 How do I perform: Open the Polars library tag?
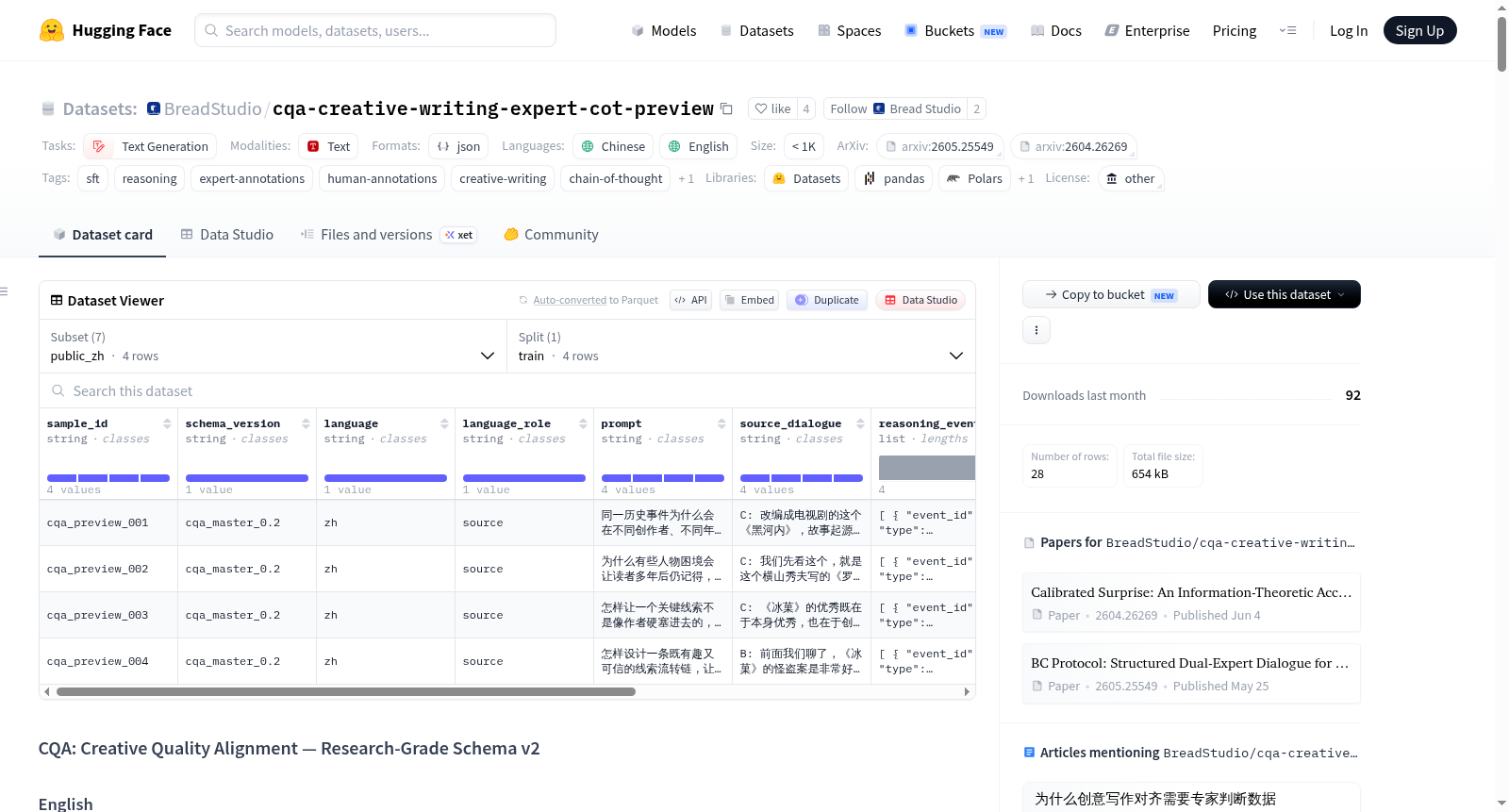974,178
